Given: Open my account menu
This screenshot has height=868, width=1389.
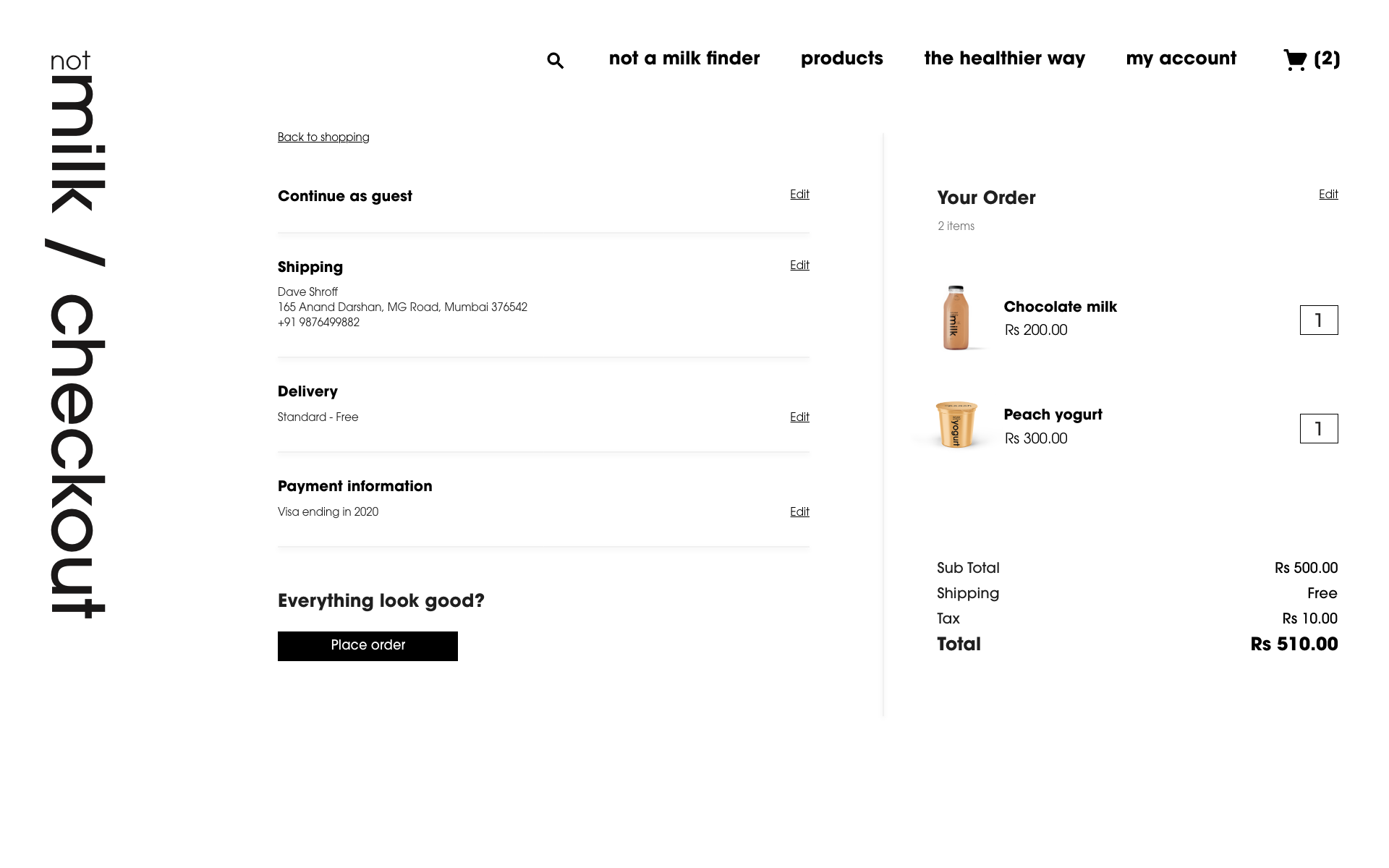Looking at the screenshot, I should coord(1181,59).
